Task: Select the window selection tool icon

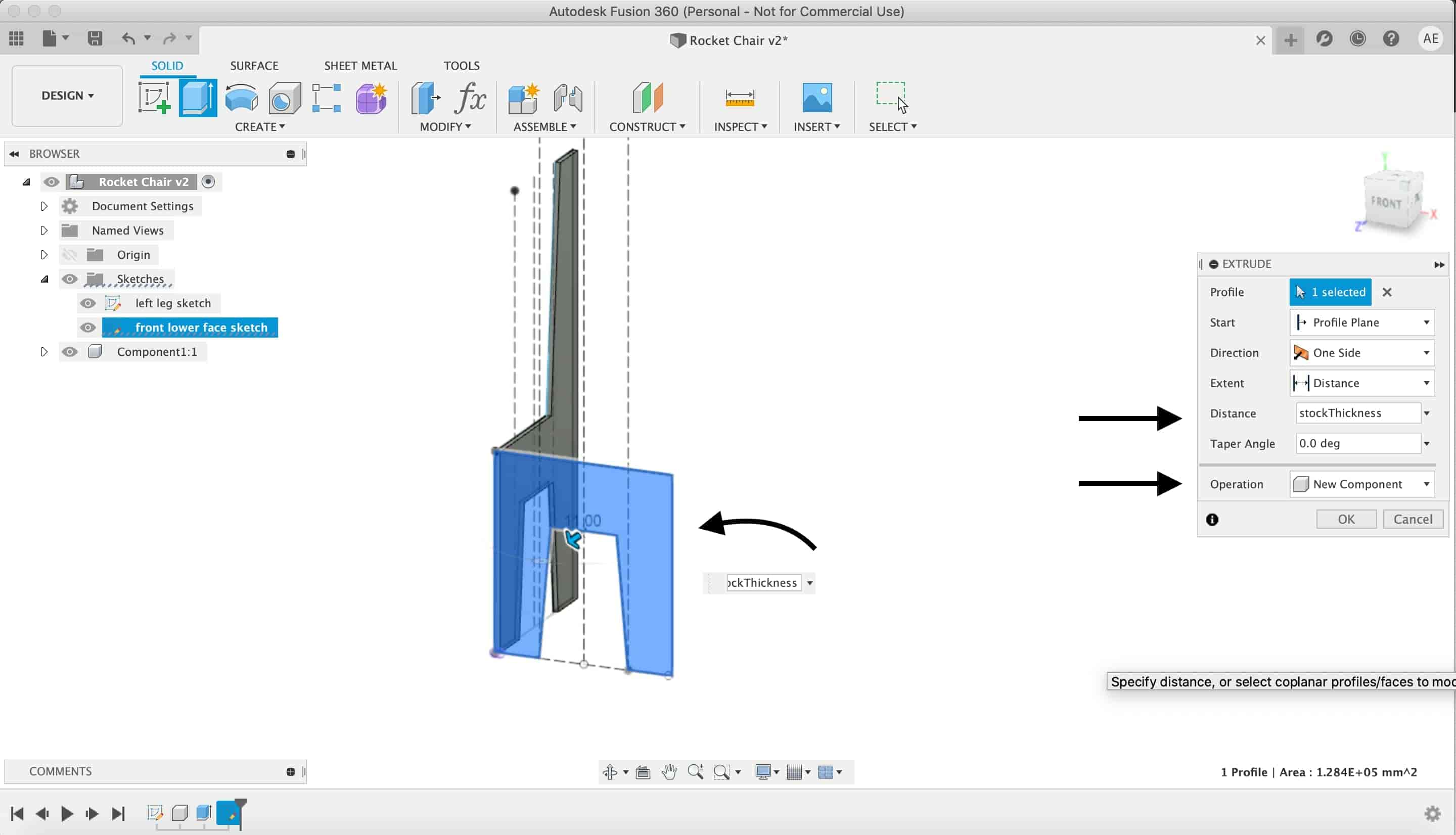Action: pos(892,97)
